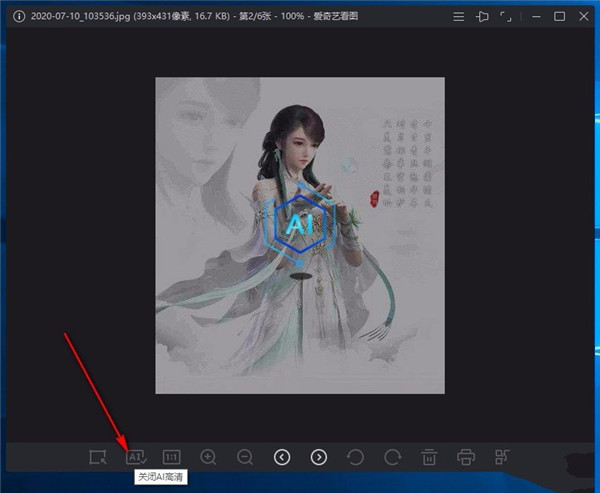600x493 pixels.
Task: Go to the next image
Action: [318, 457]
